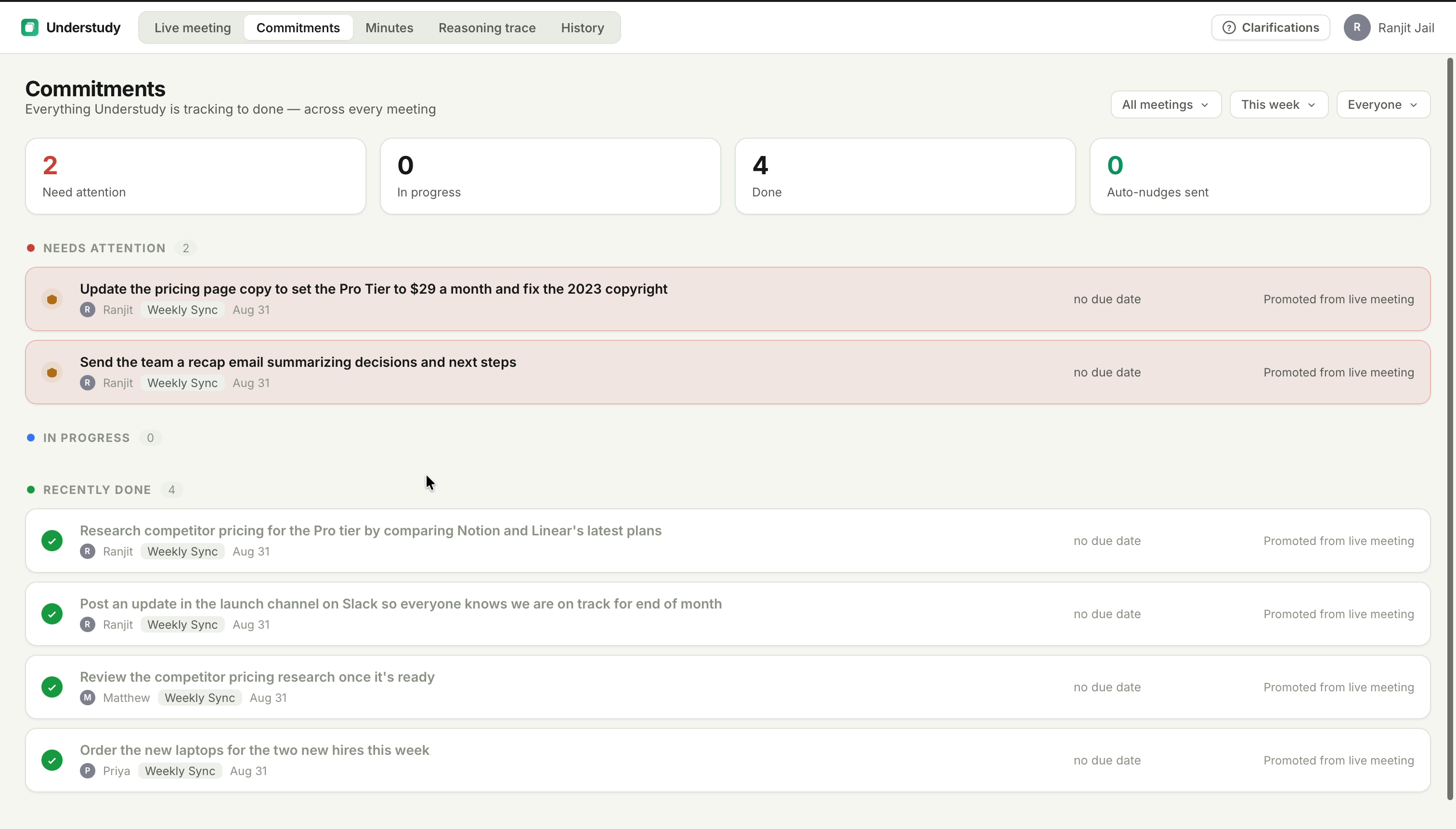Click the page's vertical scrollbar

[x=1450, y=428]
